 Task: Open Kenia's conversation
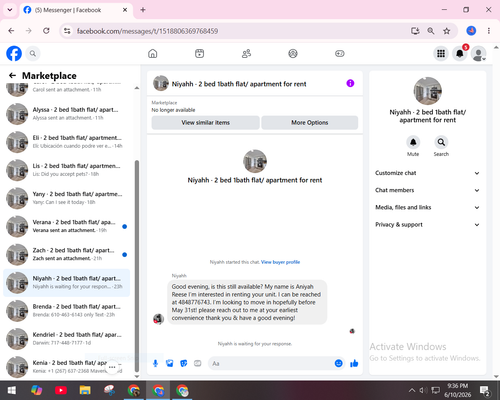pos(67,367)
